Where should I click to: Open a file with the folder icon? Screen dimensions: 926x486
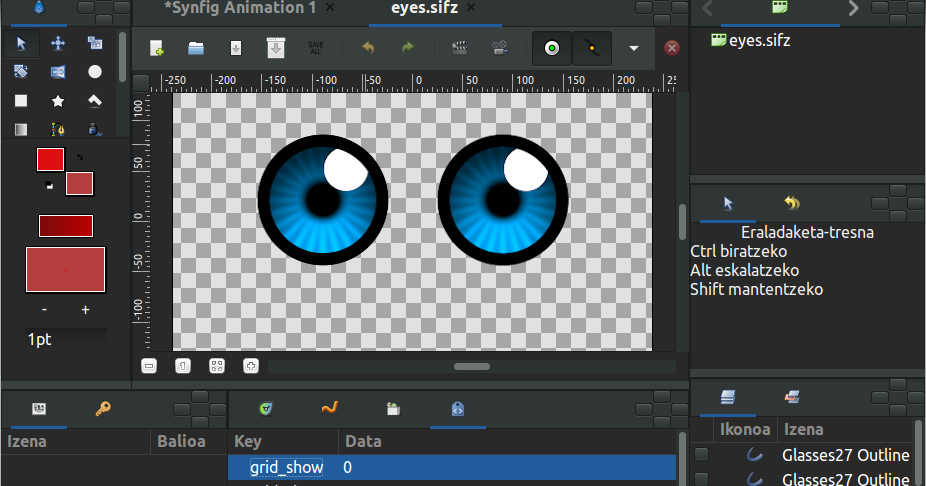click(196, 48)
